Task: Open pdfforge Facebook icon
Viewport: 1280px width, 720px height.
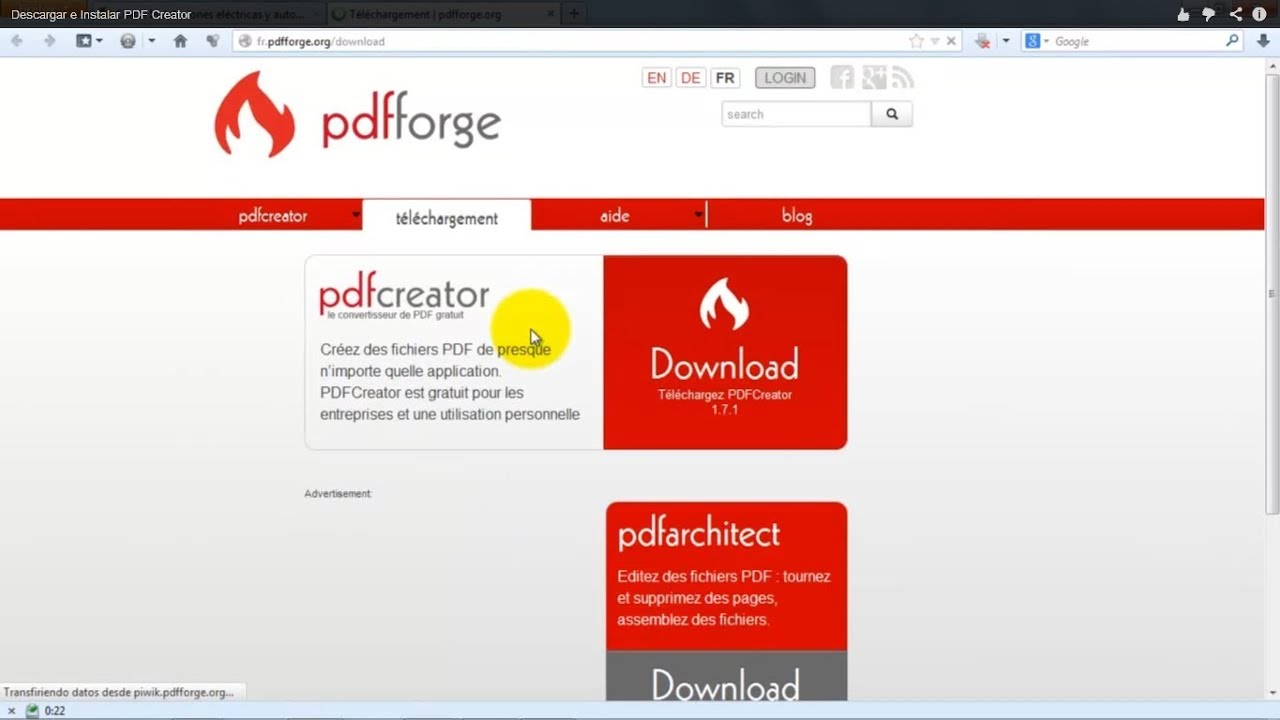Action: (842, 77)
